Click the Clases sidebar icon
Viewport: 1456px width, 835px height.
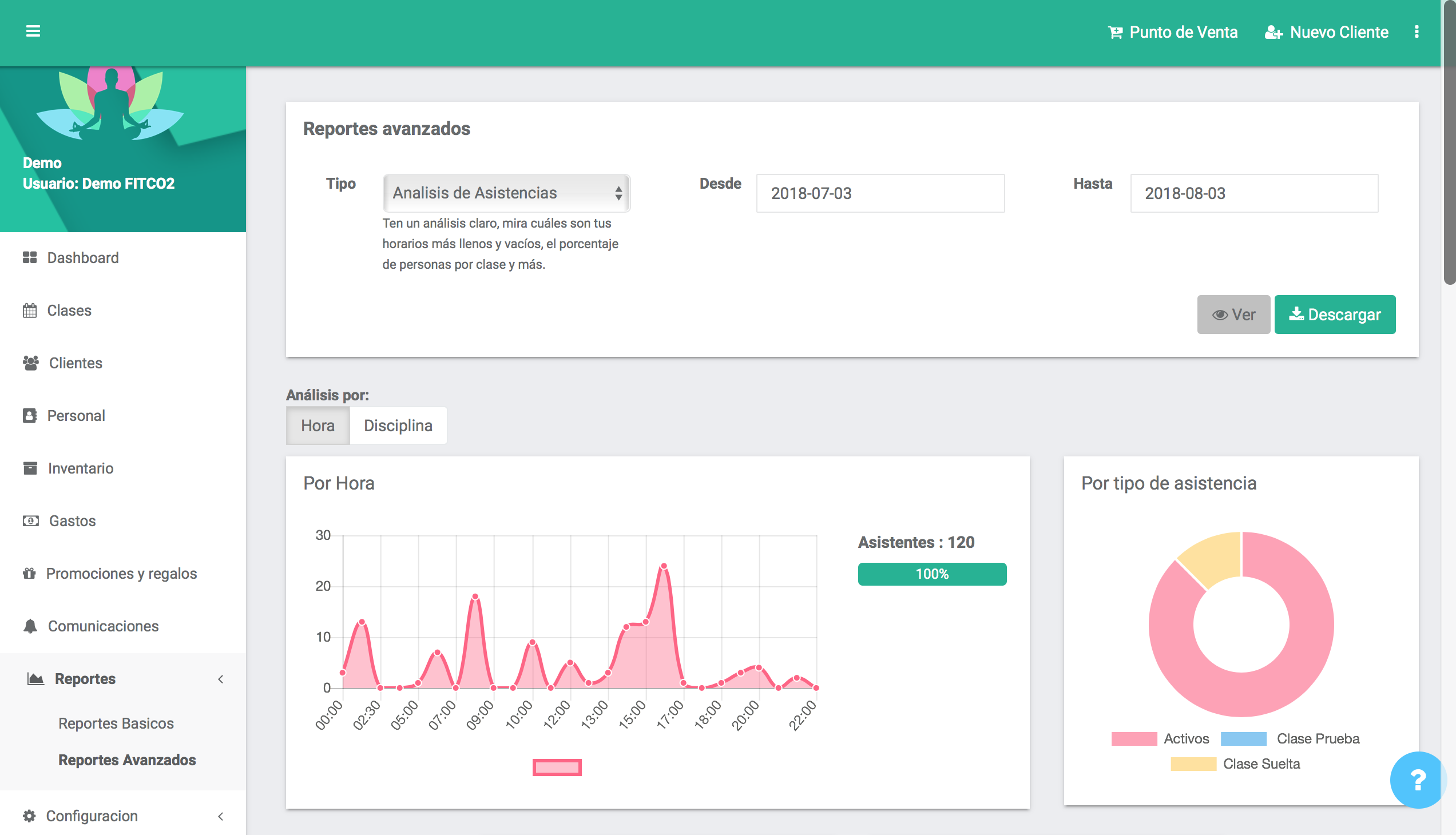click(x=30, y=310)
